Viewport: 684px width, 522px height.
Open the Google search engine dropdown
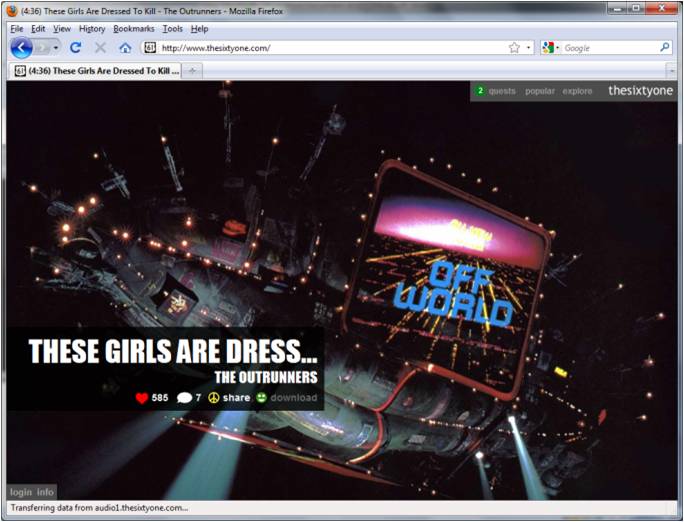point(551,48)
